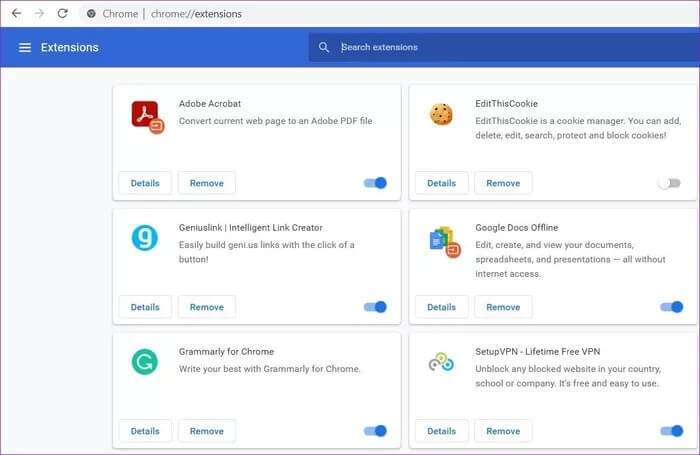
Task: Turn off the Geniuslink extension toggle
Action: pyautogui.click(x=375, y=307)
